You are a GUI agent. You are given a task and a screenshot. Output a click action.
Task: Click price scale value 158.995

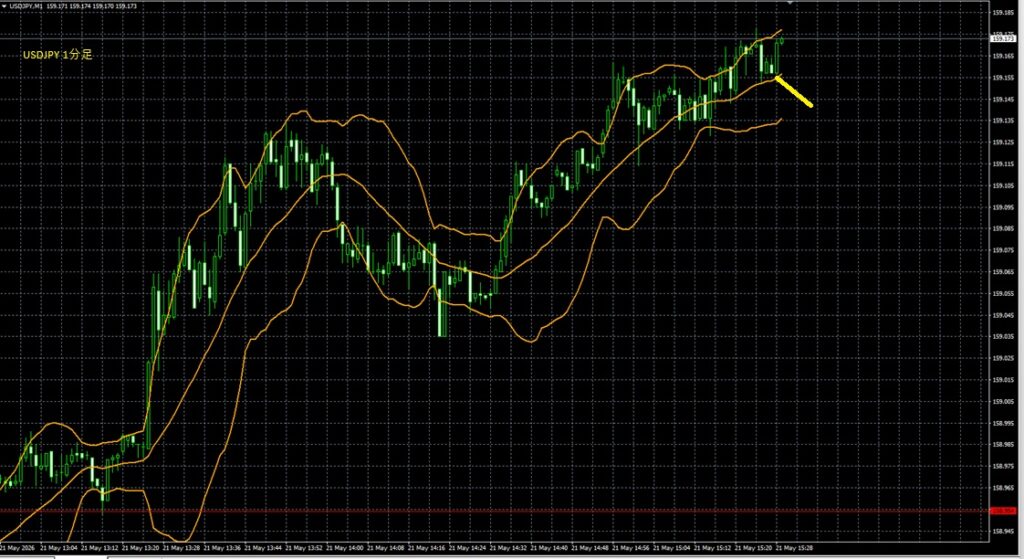click(x=1002, y=423)
